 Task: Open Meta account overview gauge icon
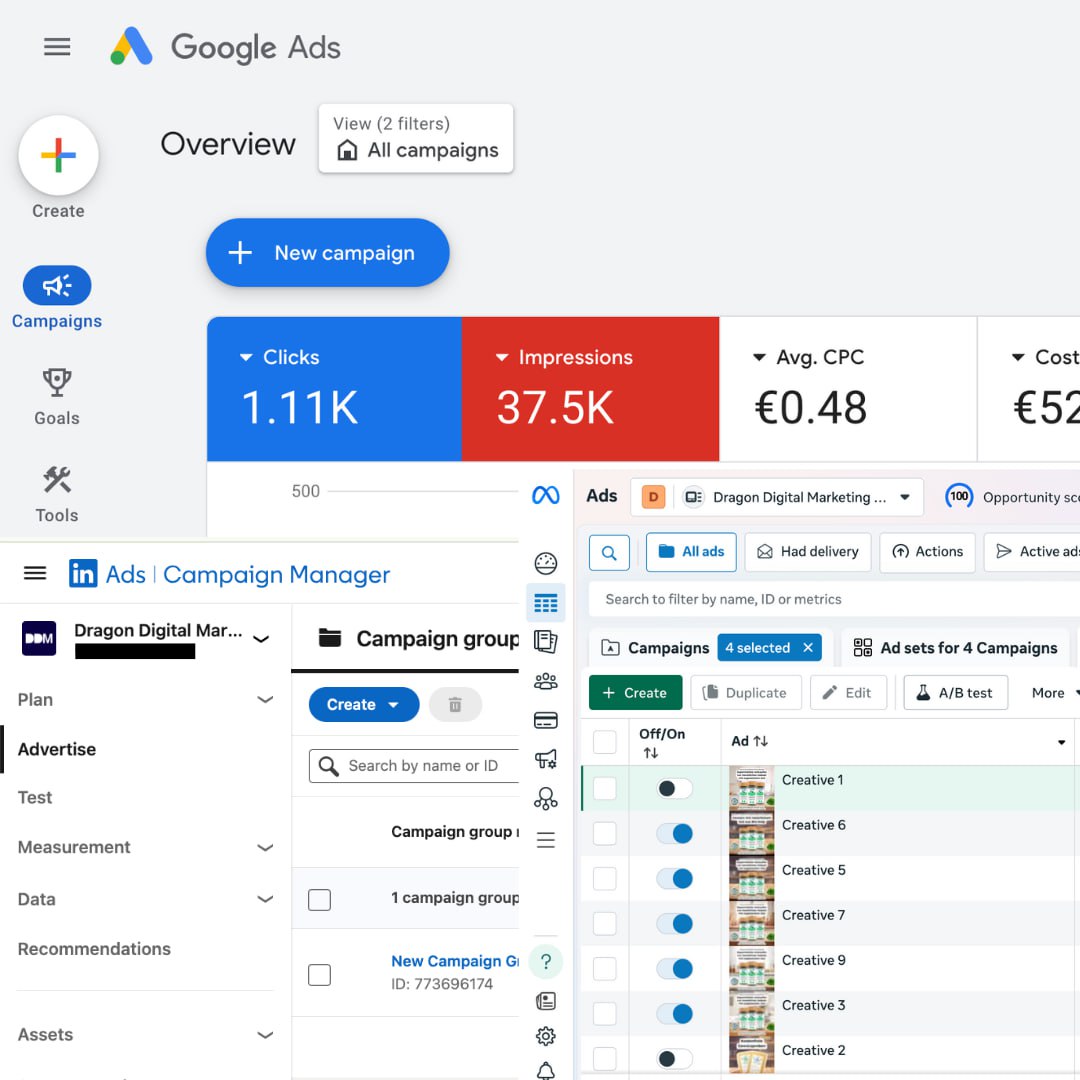pos(546,563)
